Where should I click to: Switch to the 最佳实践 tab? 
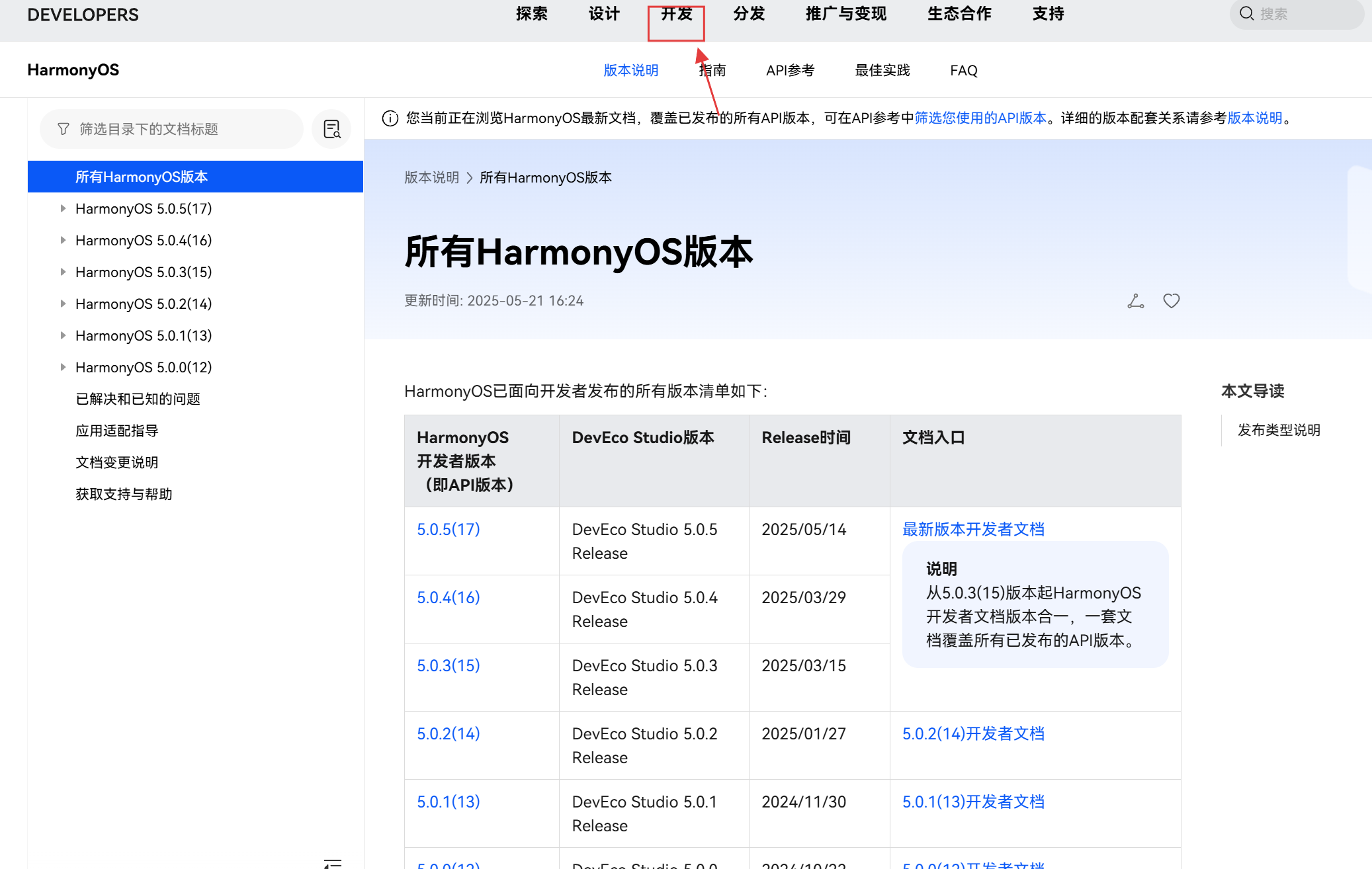(x=882, y=70)
